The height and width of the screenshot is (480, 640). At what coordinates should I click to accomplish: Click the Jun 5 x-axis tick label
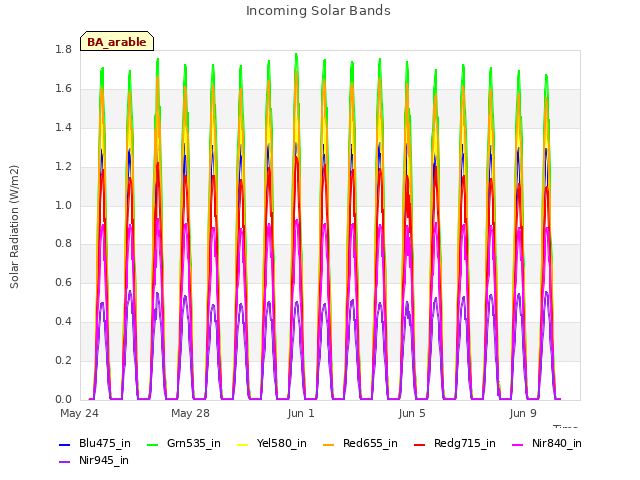coord(412,413)
